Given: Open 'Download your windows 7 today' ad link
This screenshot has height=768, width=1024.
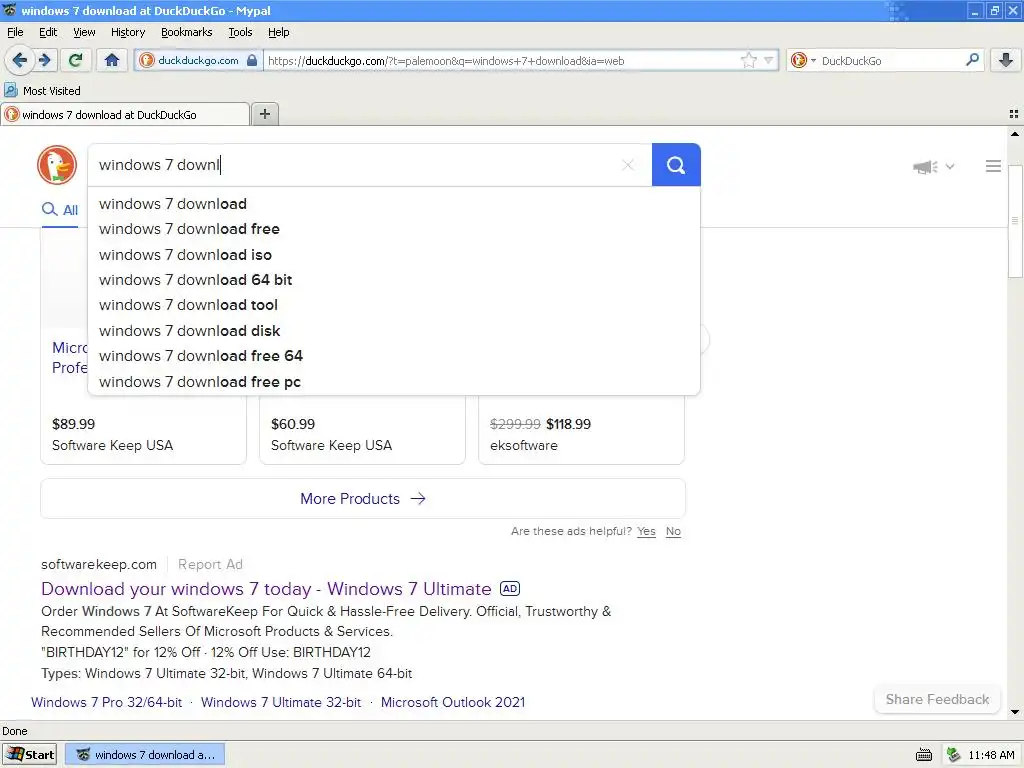Looking at the screenshot, I should (x=266, y=589).
